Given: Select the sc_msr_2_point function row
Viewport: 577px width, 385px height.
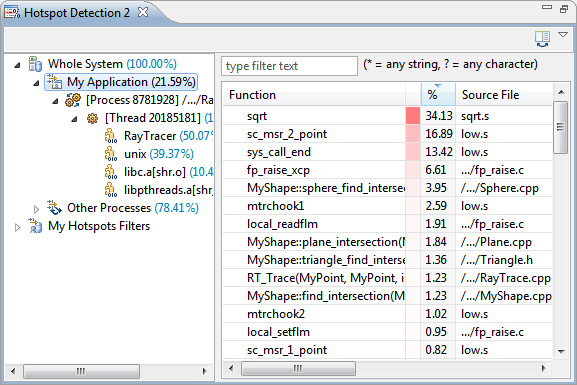Looking at the screenshot, I should (x=387, y=134).
